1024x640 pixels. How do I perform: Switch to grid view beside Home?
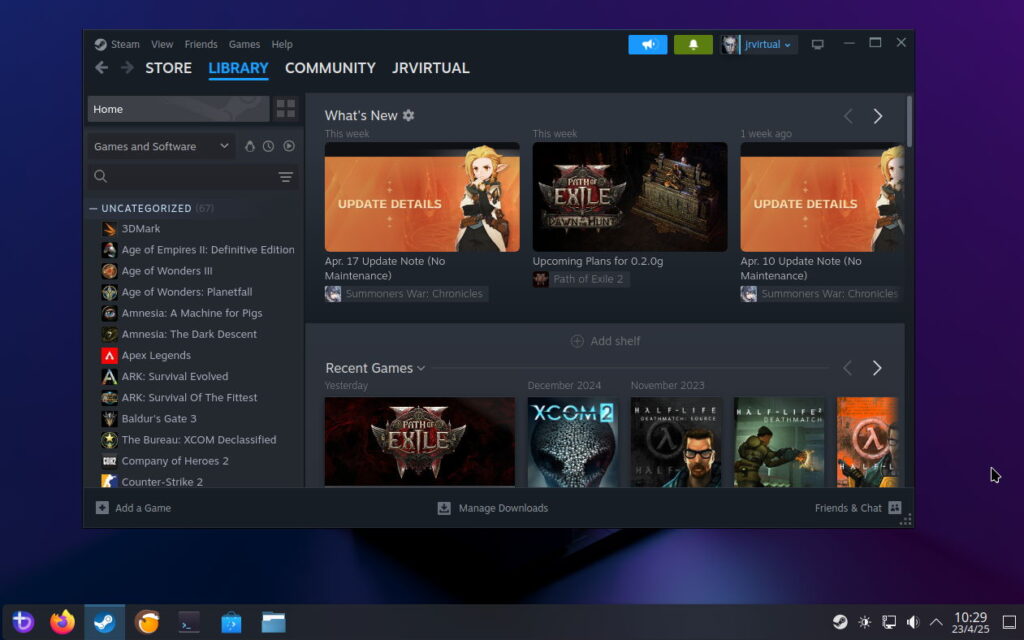tap(286, 108)
